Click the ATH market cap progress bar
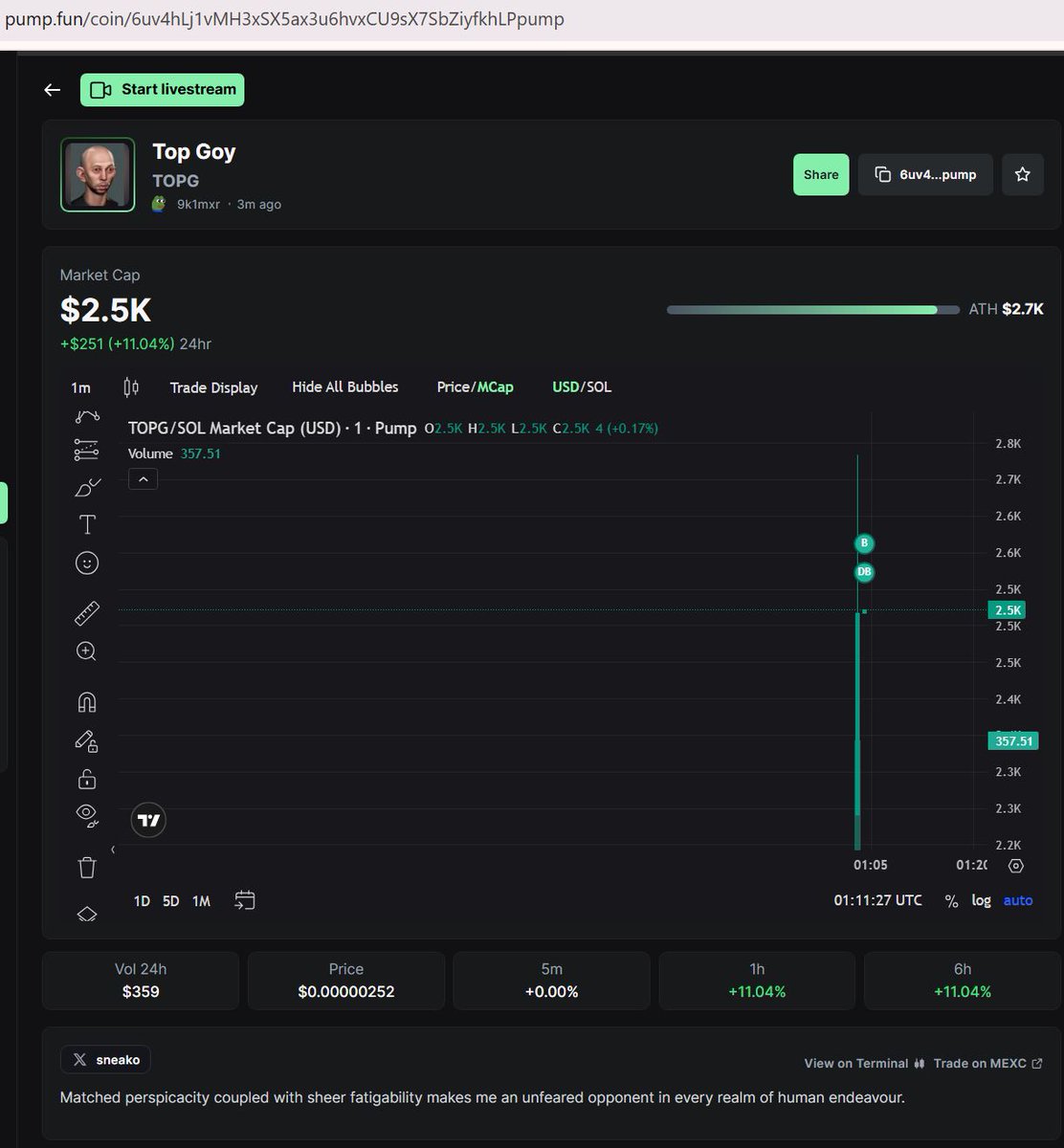This screenshot has height=1148, width=1064. pos(812,309)
